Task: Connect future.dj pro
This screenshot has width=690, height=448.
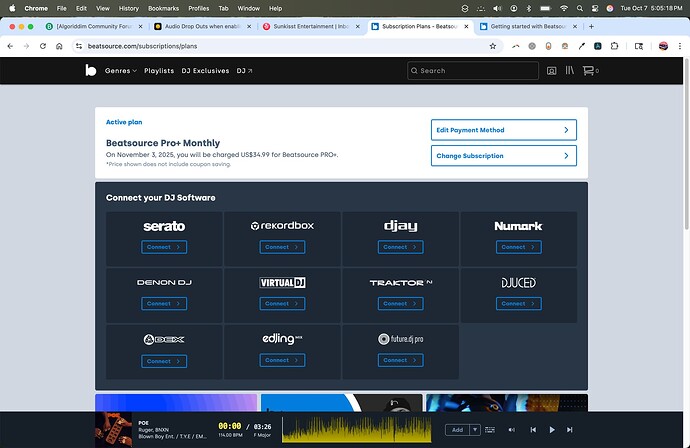Action: [x=400, y=360]
